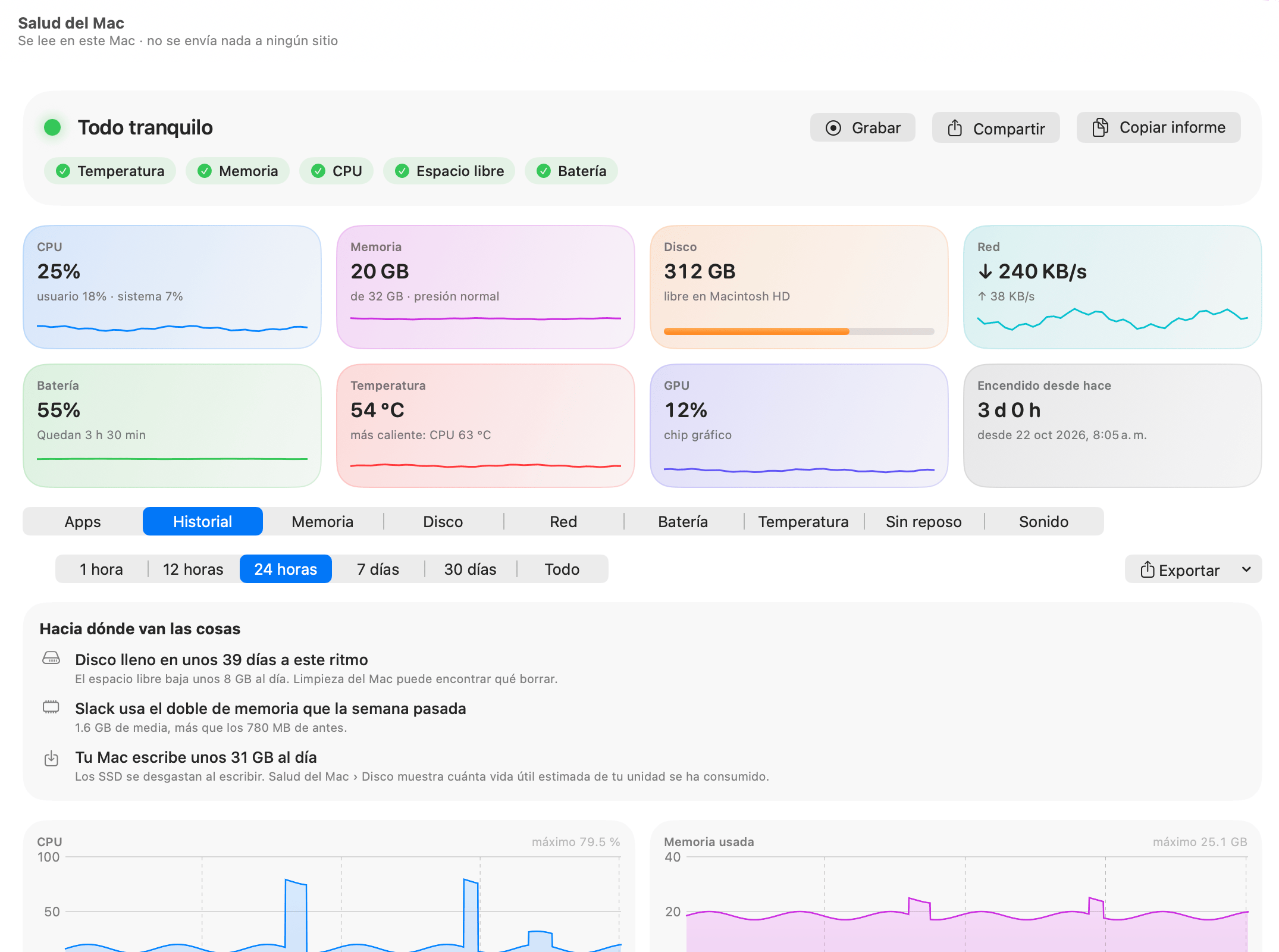Select the 30 días time range
1279x952 pixels.
point(470,569)
